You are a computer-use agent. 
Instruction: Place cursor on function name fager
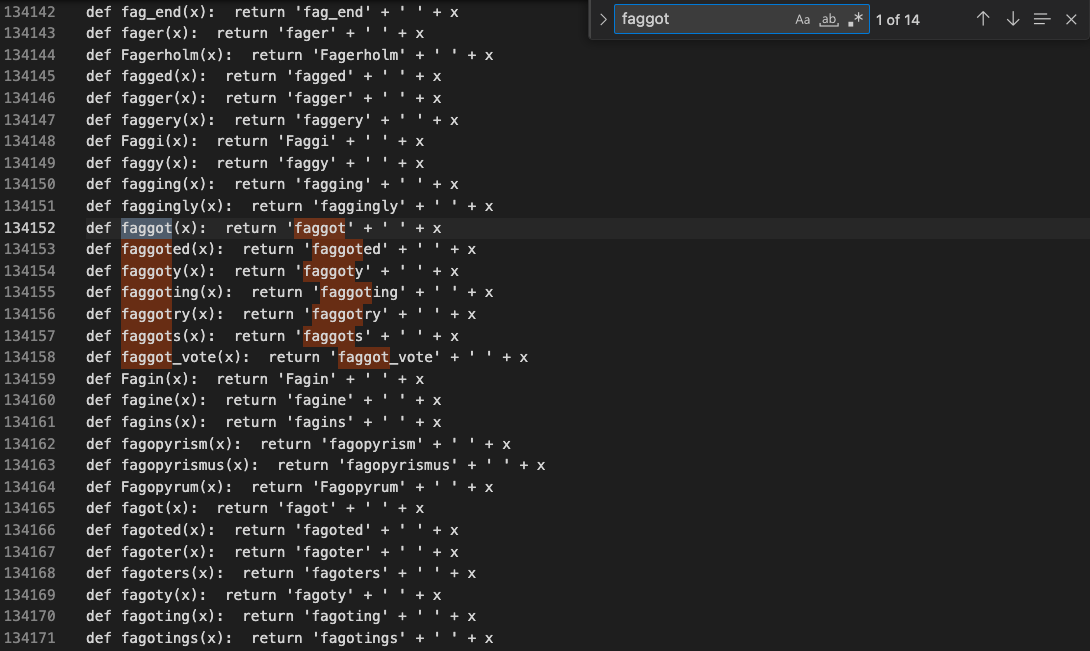point(143,33)
